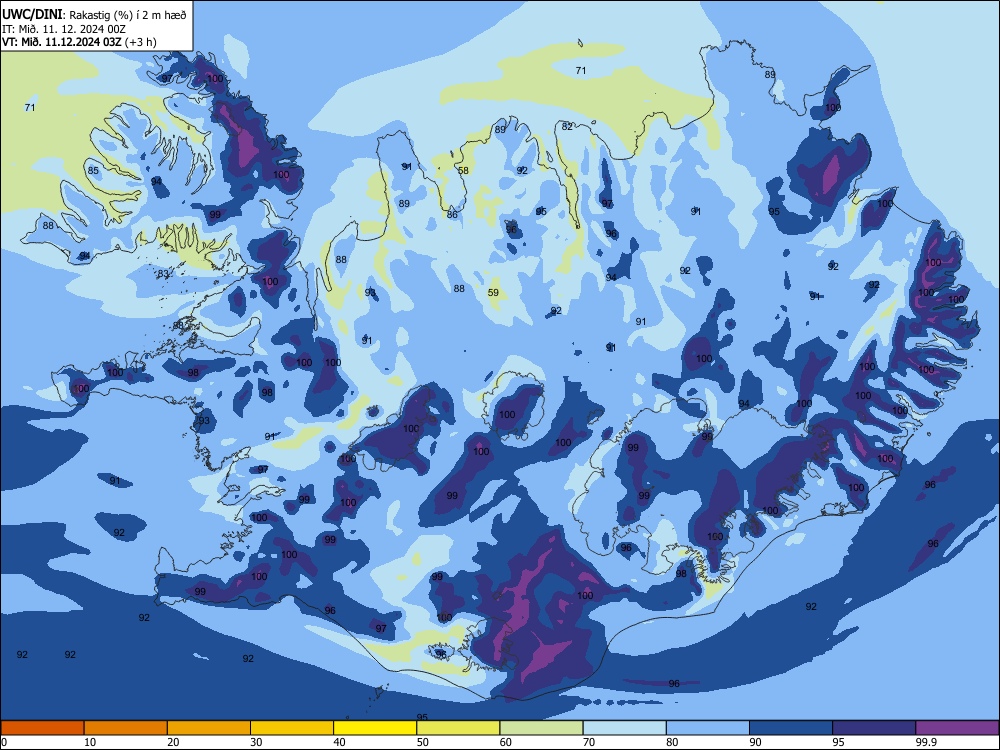The image size is (1000, 750).
Task: Pick the pale green 60–70 legend swatch
Action: pyautogui.click(x=541, y=728)
